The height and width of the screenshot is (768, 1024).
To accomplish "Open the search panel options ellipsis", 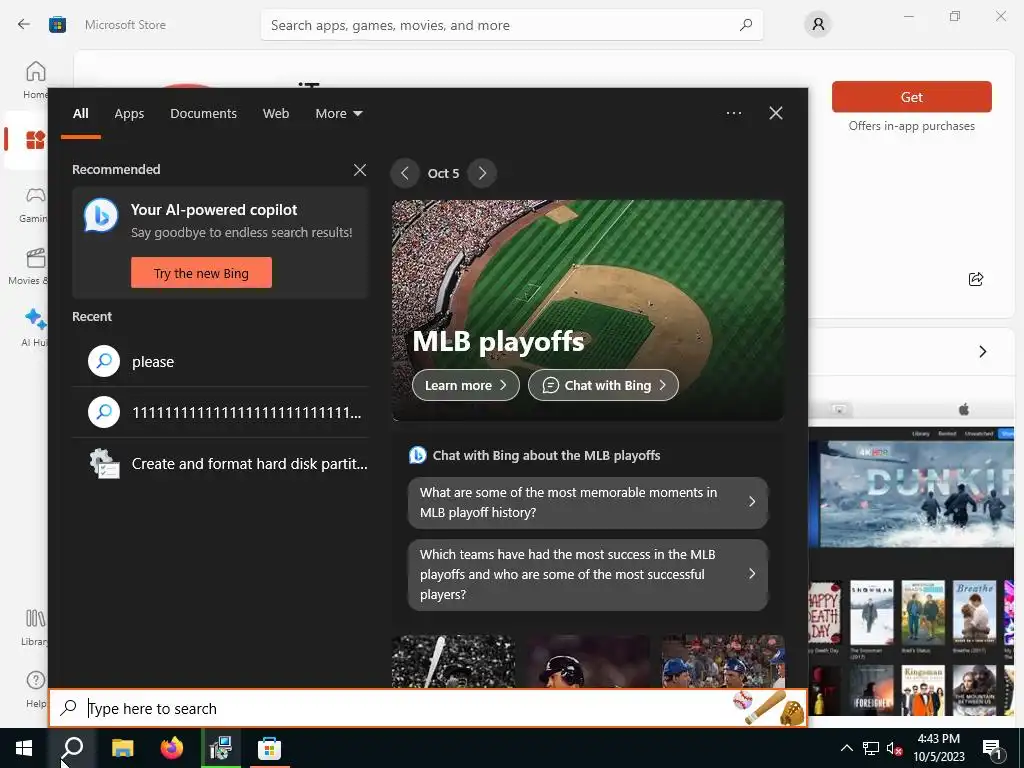I will 733,113.
